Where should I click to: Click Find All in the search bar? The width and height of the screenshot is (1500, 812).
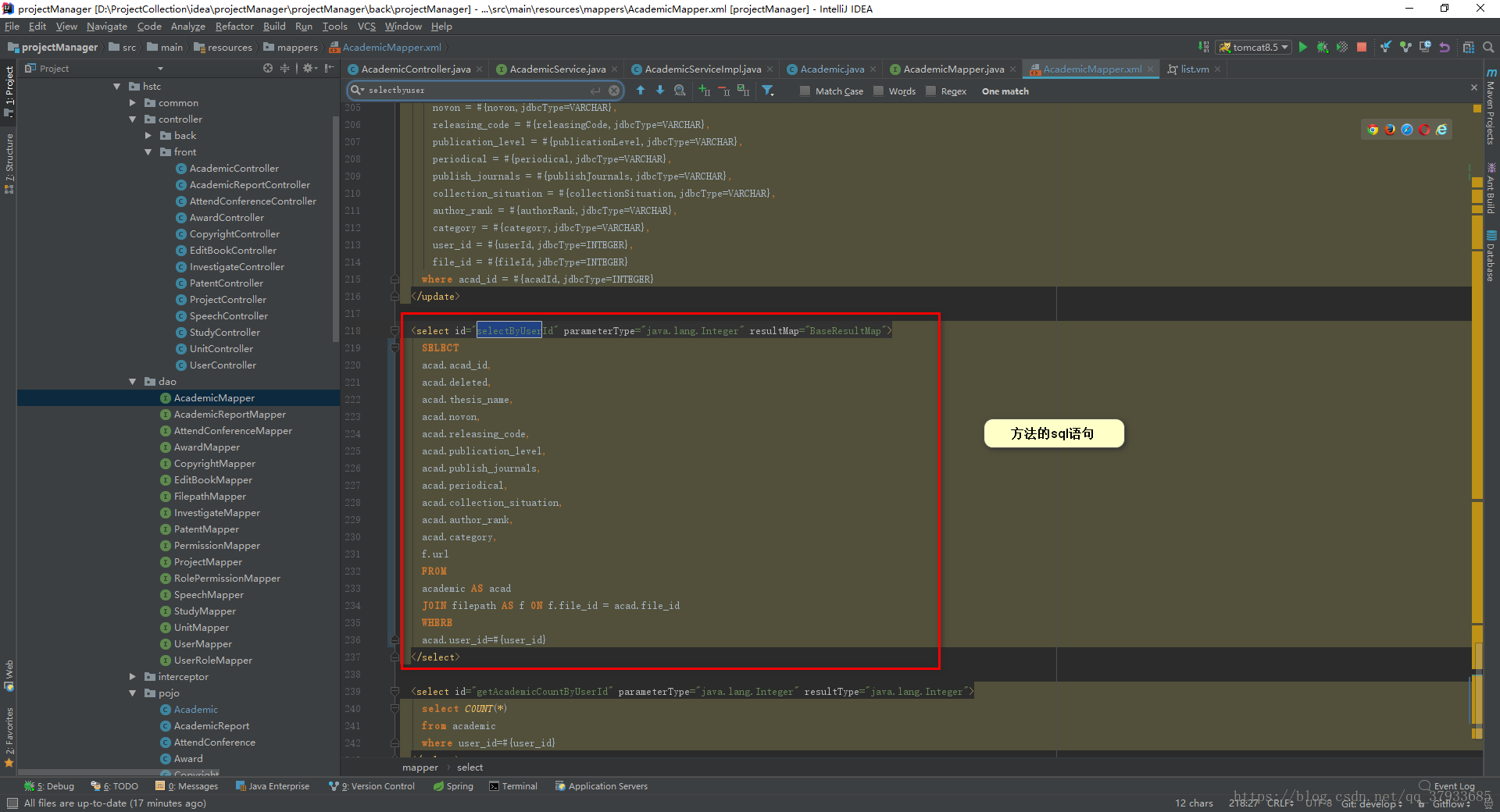(x=680, y=91)
